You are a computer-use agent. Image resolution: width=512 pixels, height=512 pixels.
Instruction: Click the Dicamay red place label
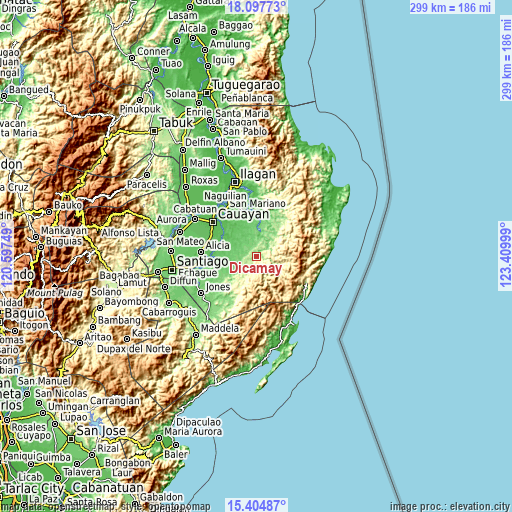[256, 269]
